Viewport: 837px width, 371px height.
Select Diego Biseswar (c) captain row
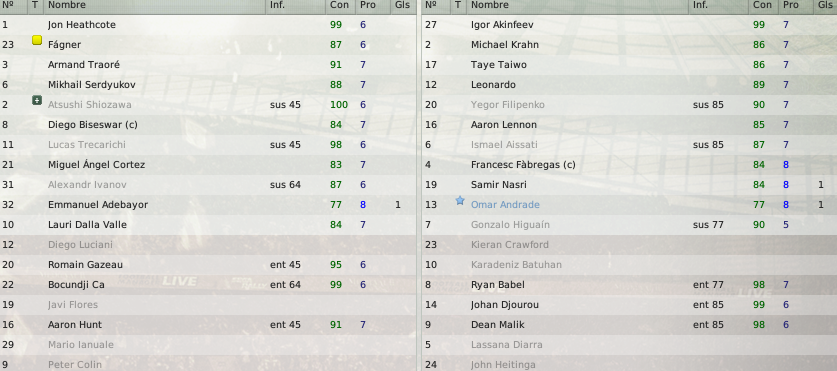[x=208, y=125]
